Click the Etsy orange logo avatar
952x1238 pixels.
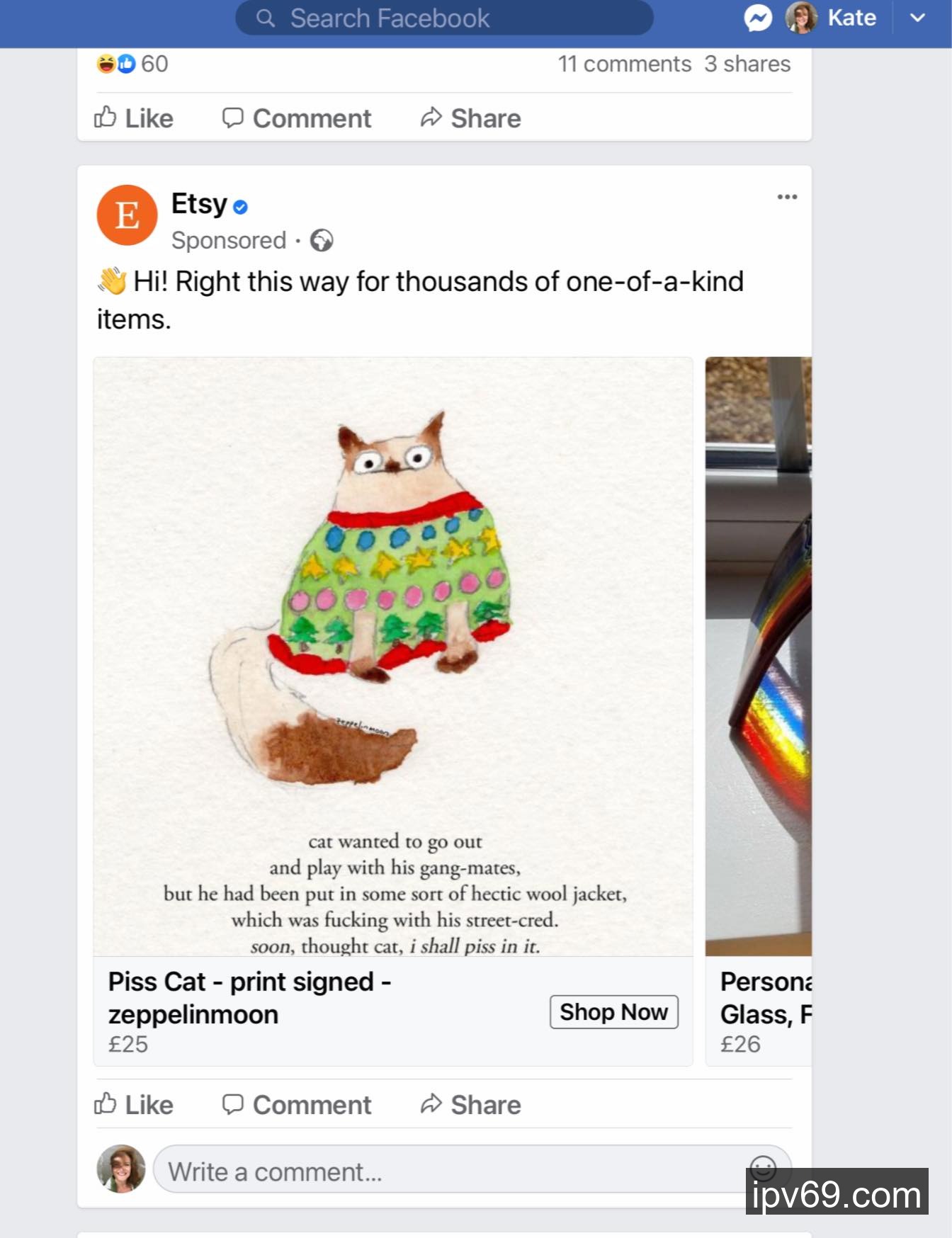pyautogui.click(x=127, y=215)
